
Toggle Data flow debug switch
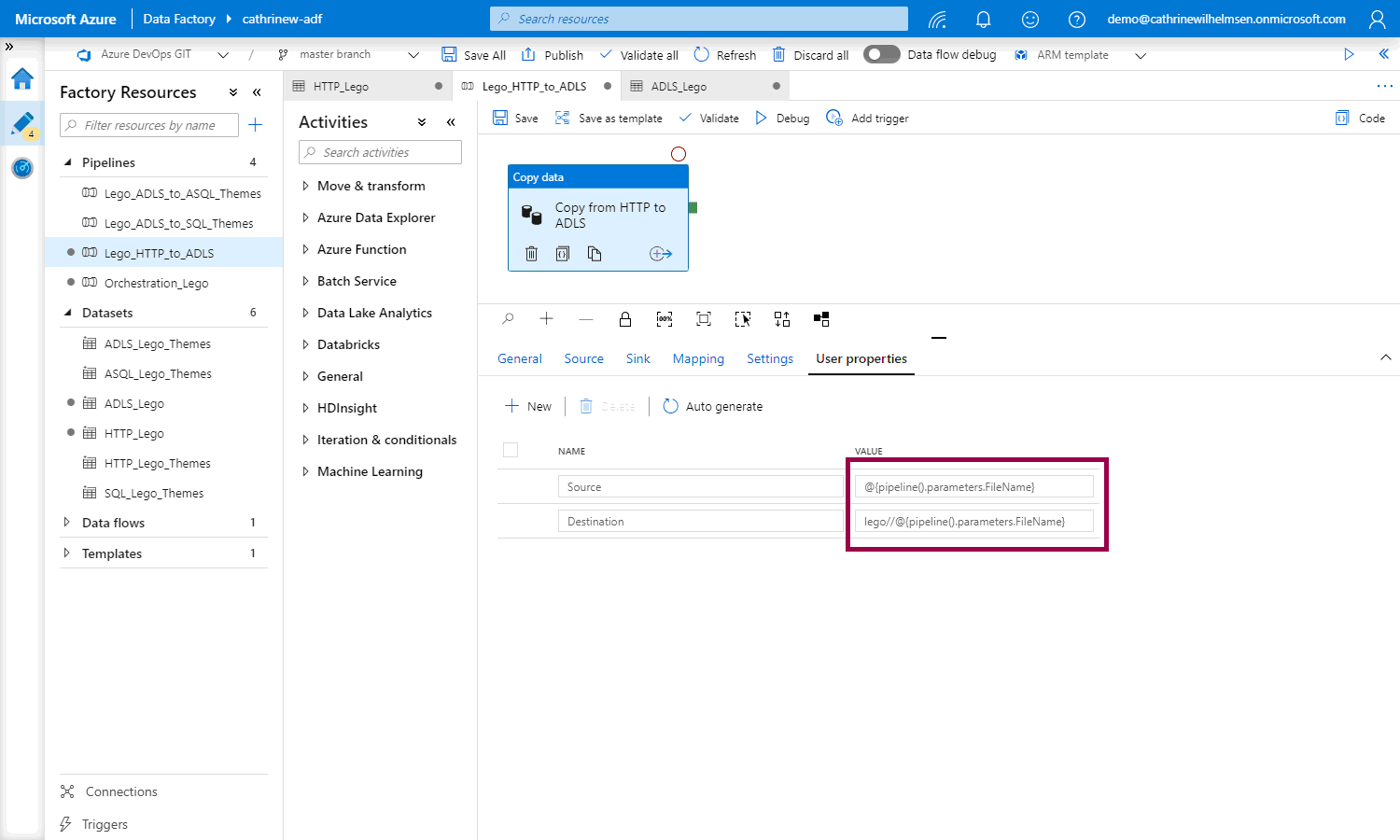[881, 55]
